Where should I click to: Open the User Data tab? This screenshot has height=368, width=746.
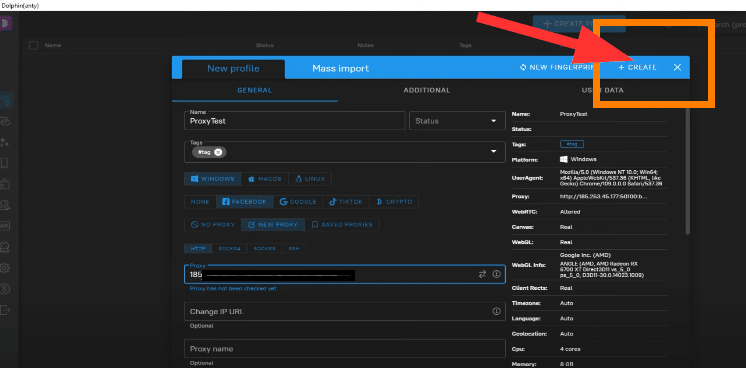(x=602, y=90)
